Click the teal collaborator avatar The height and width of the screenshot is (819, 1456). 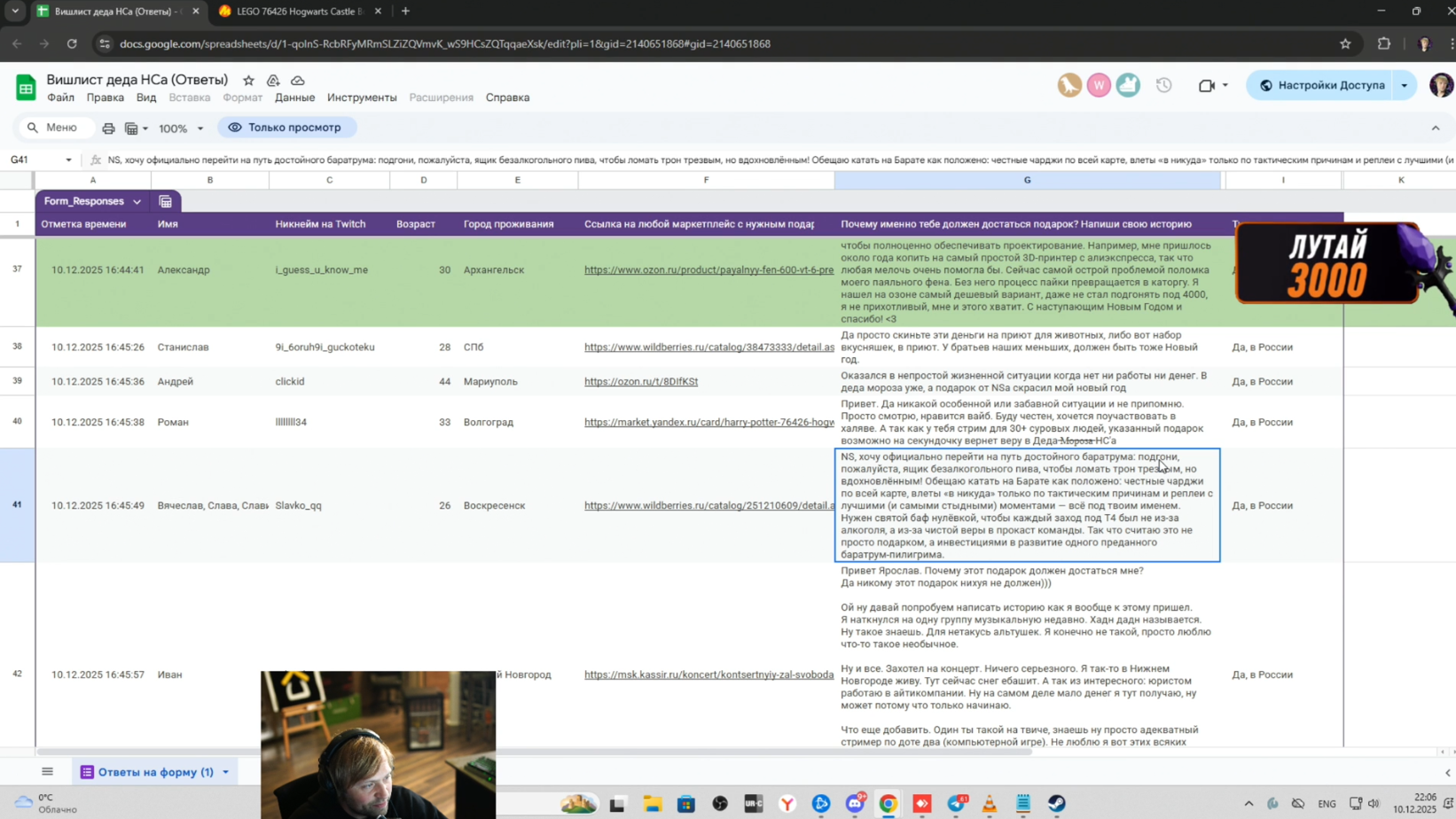1128,85
